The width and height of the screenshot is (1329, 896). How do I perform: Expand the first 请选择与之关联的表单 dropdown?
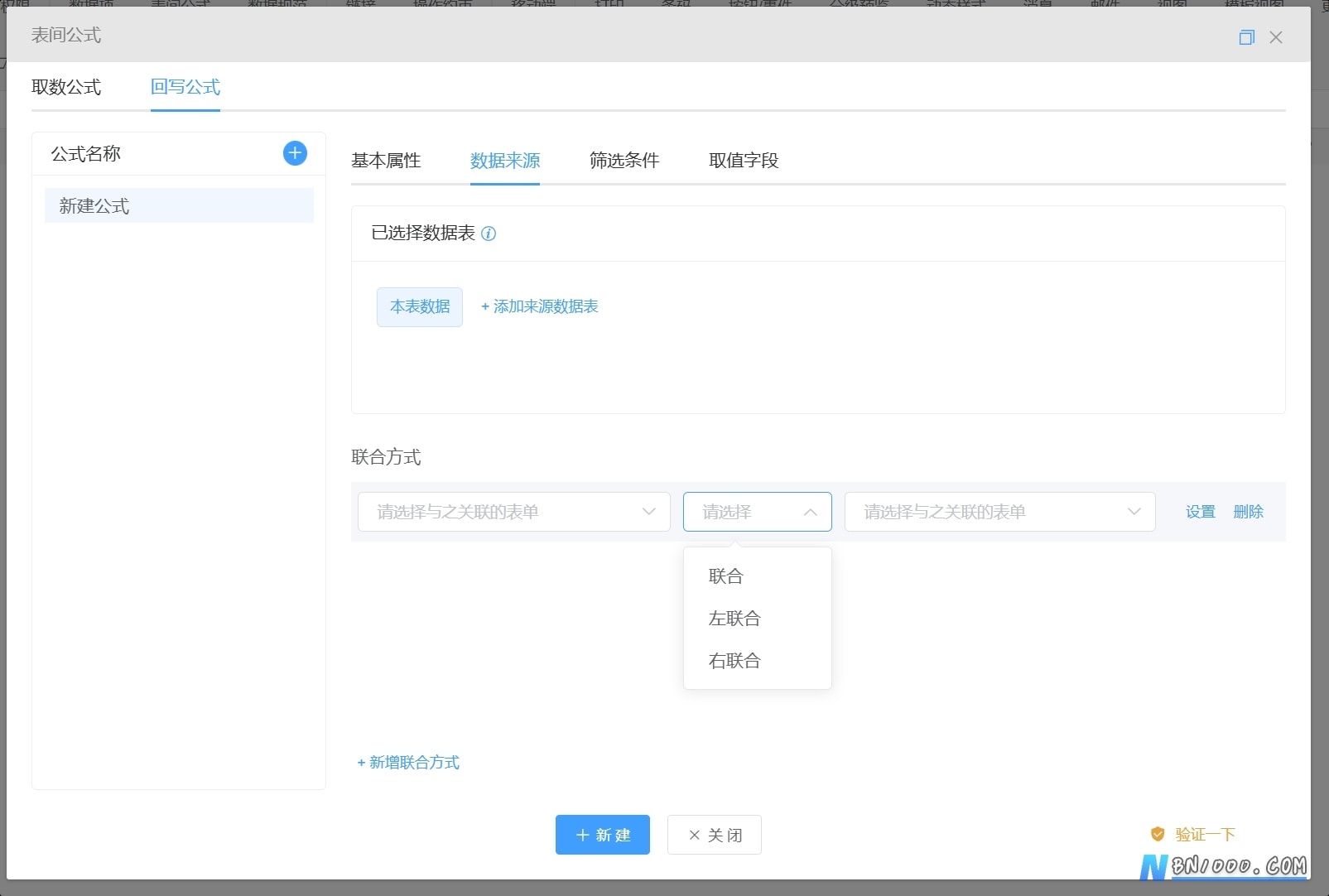[x=514, y=512]
